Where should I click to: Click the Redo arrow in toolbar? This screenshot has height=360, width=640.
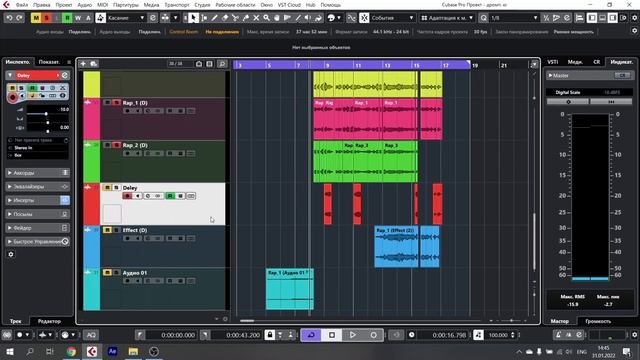[x=19, y=18]
